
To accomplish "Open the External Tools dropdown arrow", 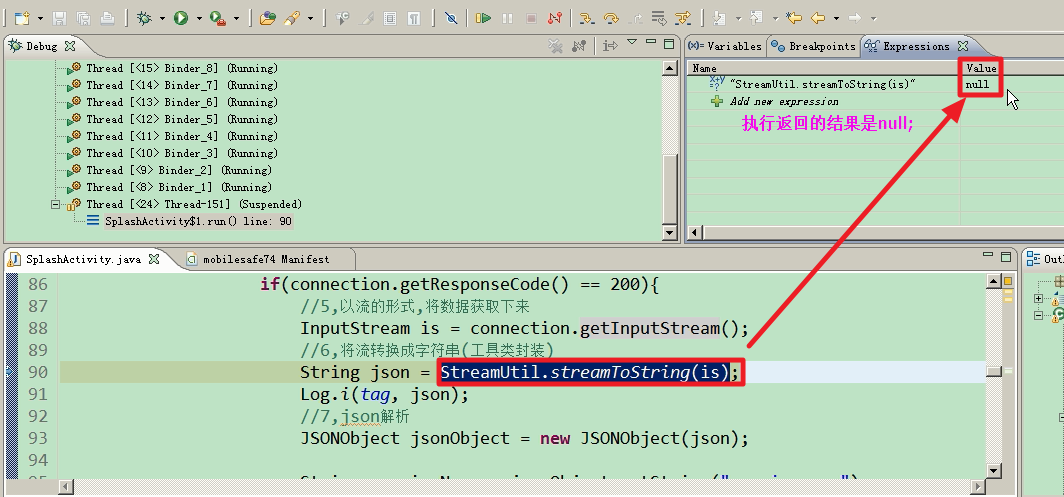I will click(x=236, y=19).
